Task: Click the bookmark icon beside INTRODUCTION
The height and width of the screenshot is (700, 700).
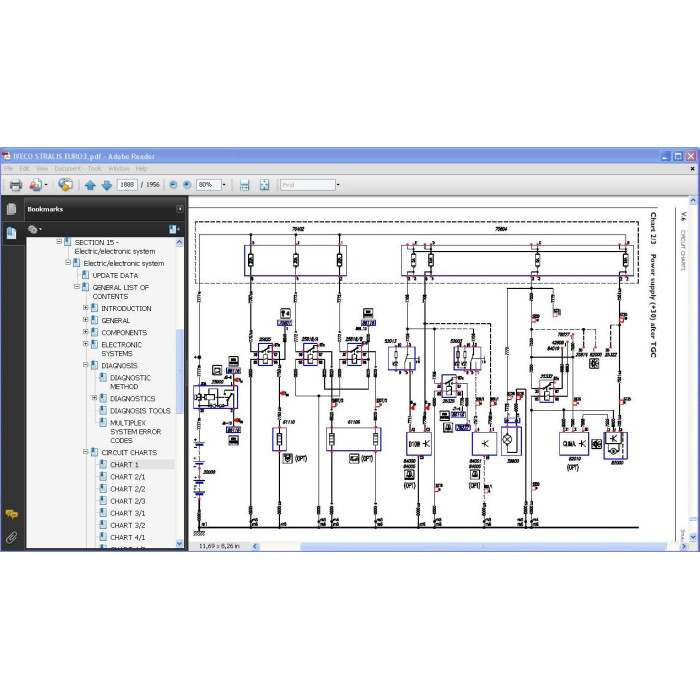Action: 94,308
